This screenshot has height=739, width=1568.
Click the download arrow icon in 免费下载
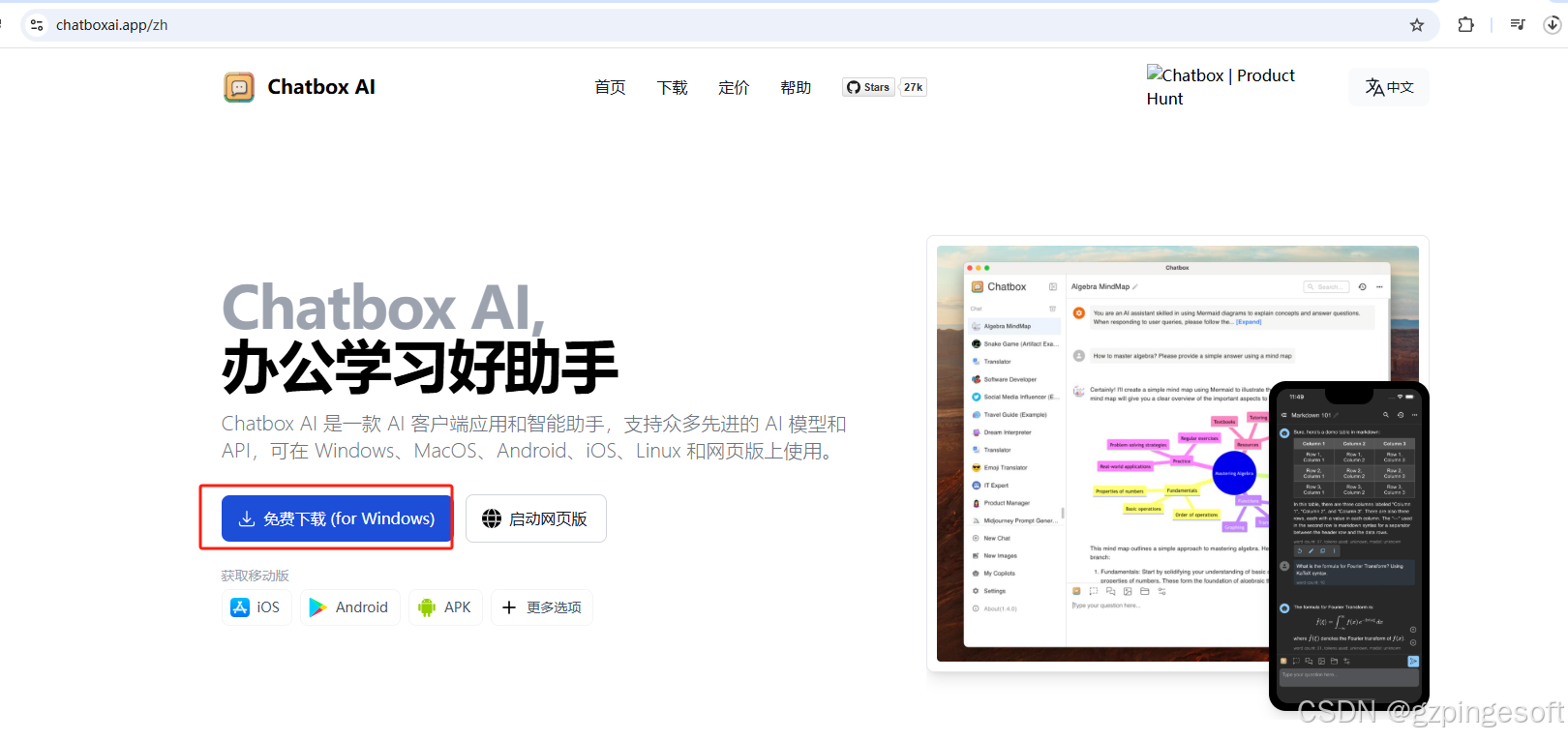click(247, 518)
